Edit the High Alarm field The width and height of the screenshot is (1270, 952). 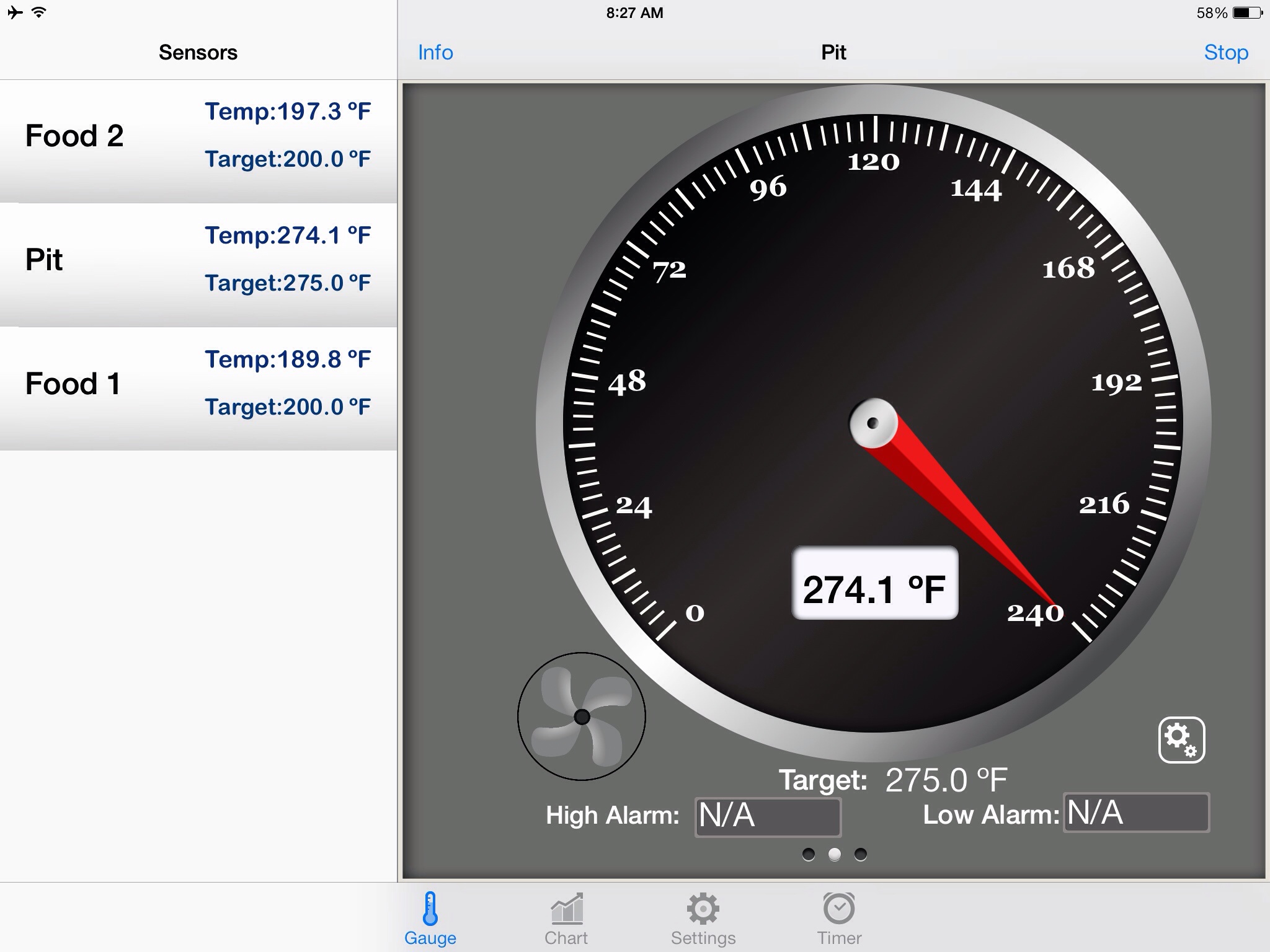(768, 816)
